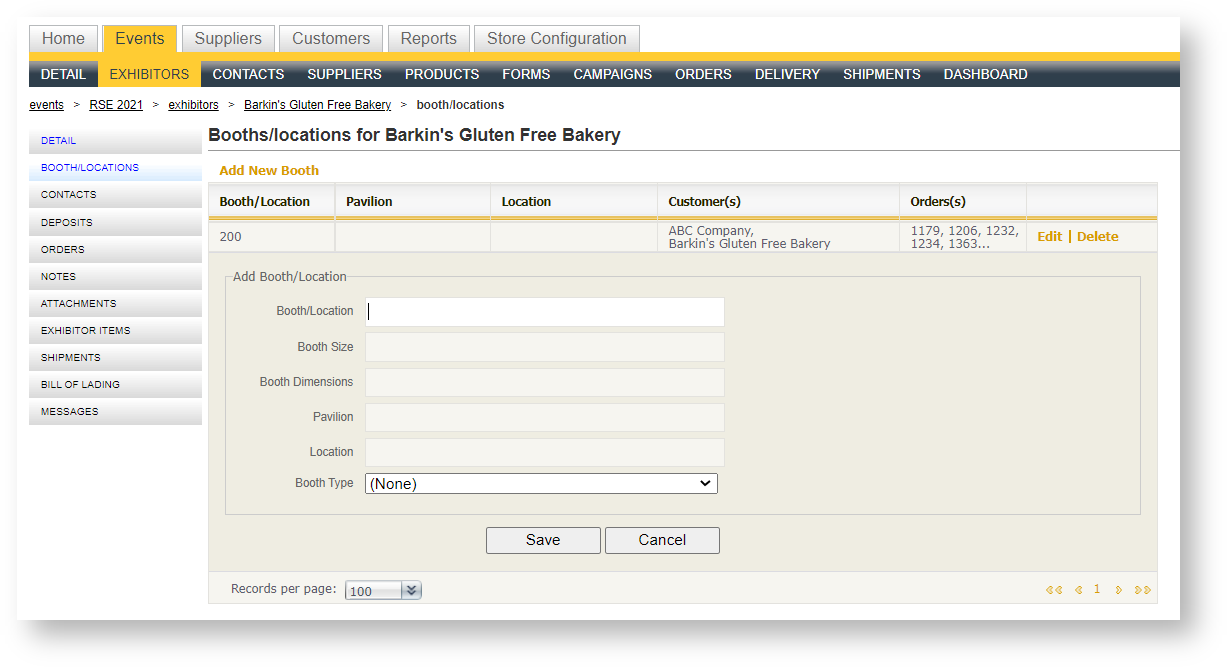This screenshot has height=668, width=1228.
Task: Open DASHBOARD in the navigation bar
Action: click(x=985, y=74)
